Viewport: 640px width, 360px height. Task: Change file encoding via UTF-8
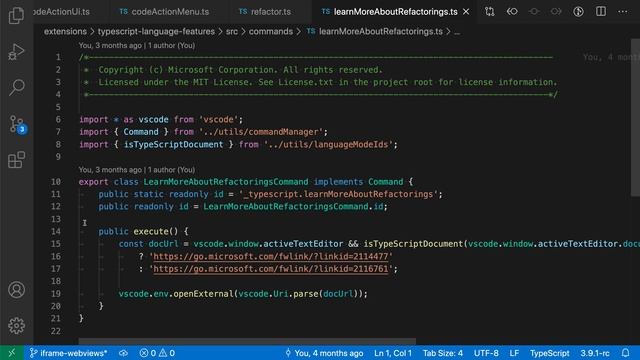click(x=486, y=353)
